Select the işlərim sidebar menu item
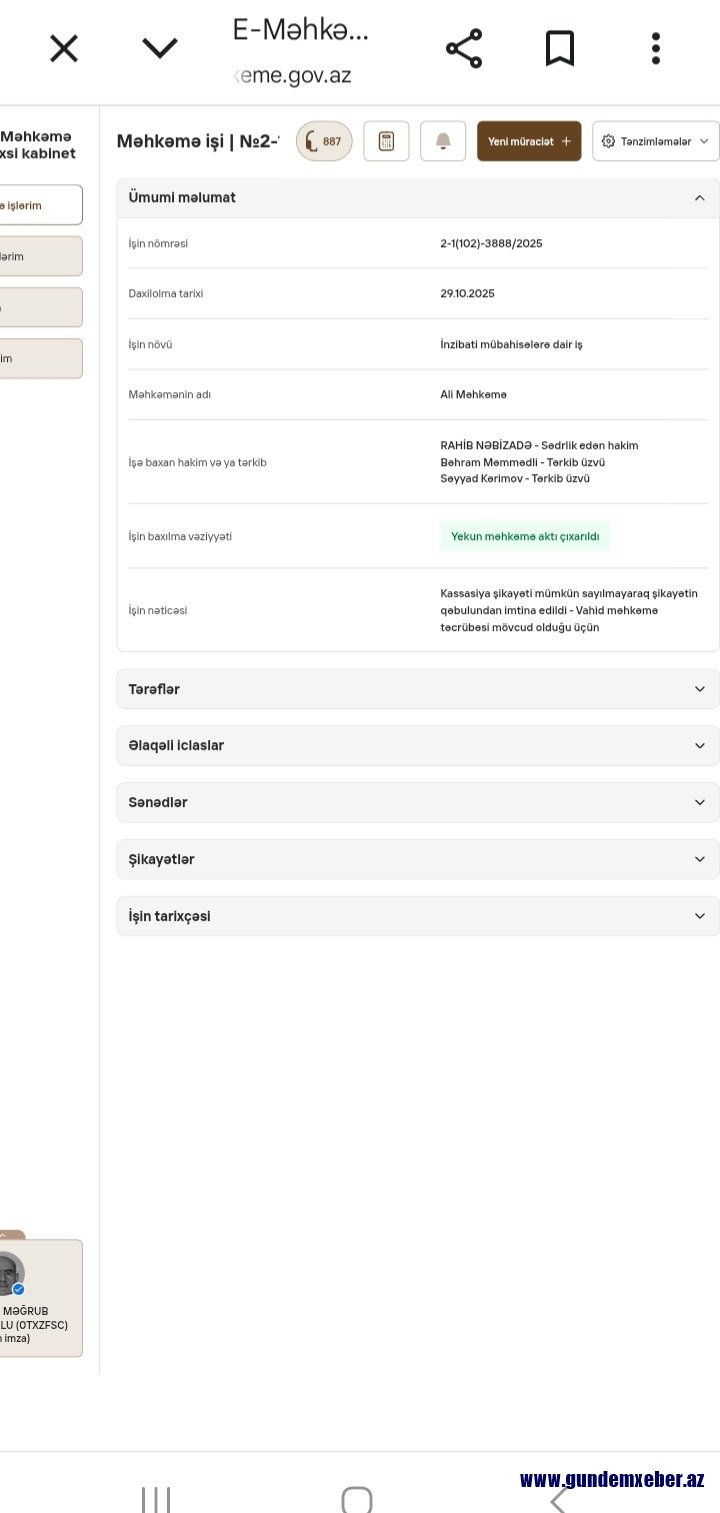The image size is (720, 1513). coord(40,205)
